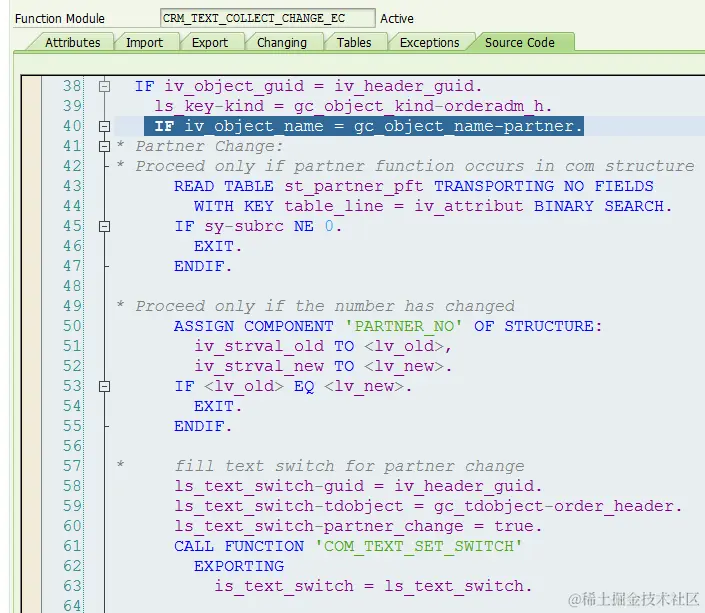705x613 pixels.
Task: Collapse the IF block at line 38
Action: 104,86
